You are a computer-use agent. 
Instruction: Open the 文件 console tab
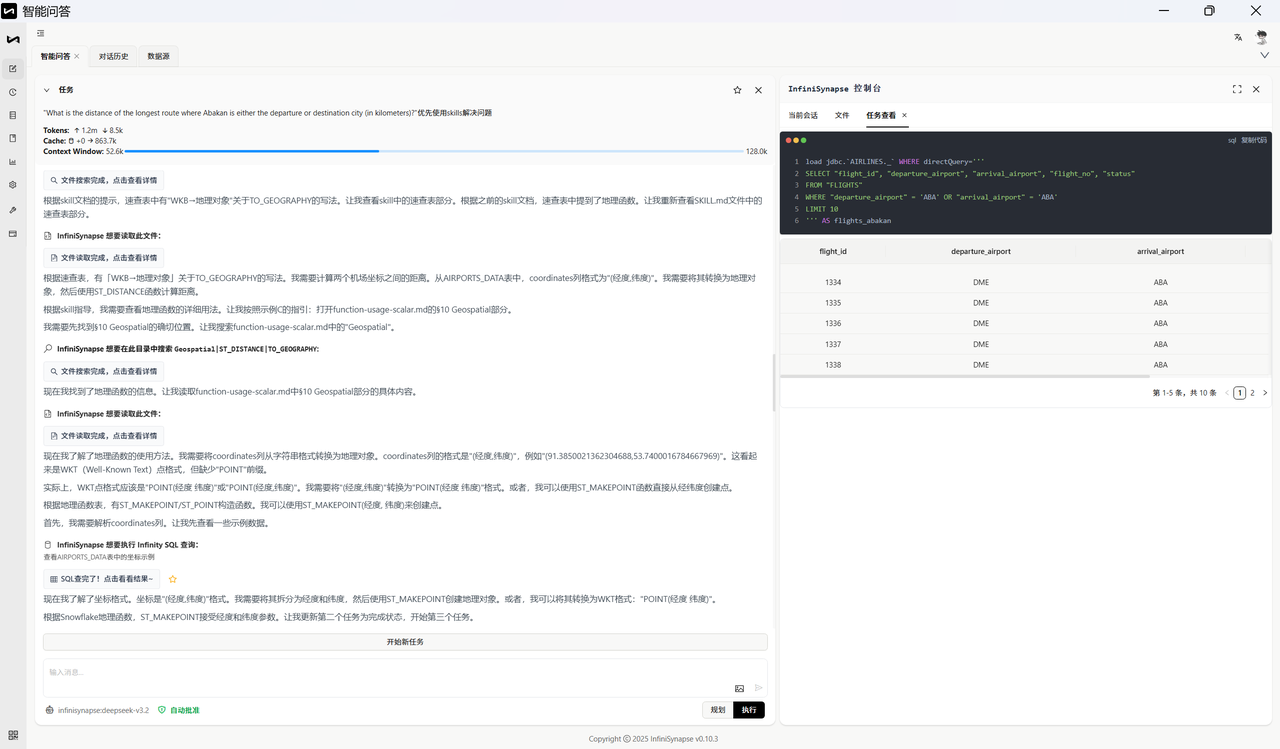click(x=842, y=115)
